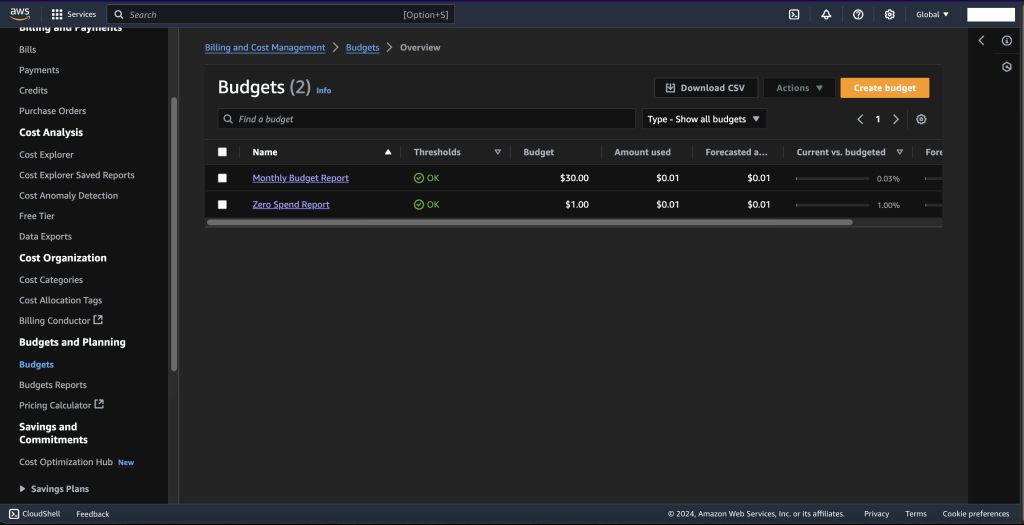Click the Budget column header
The width and height of the screenshot is (1024, 525).
tap(539, 152)
